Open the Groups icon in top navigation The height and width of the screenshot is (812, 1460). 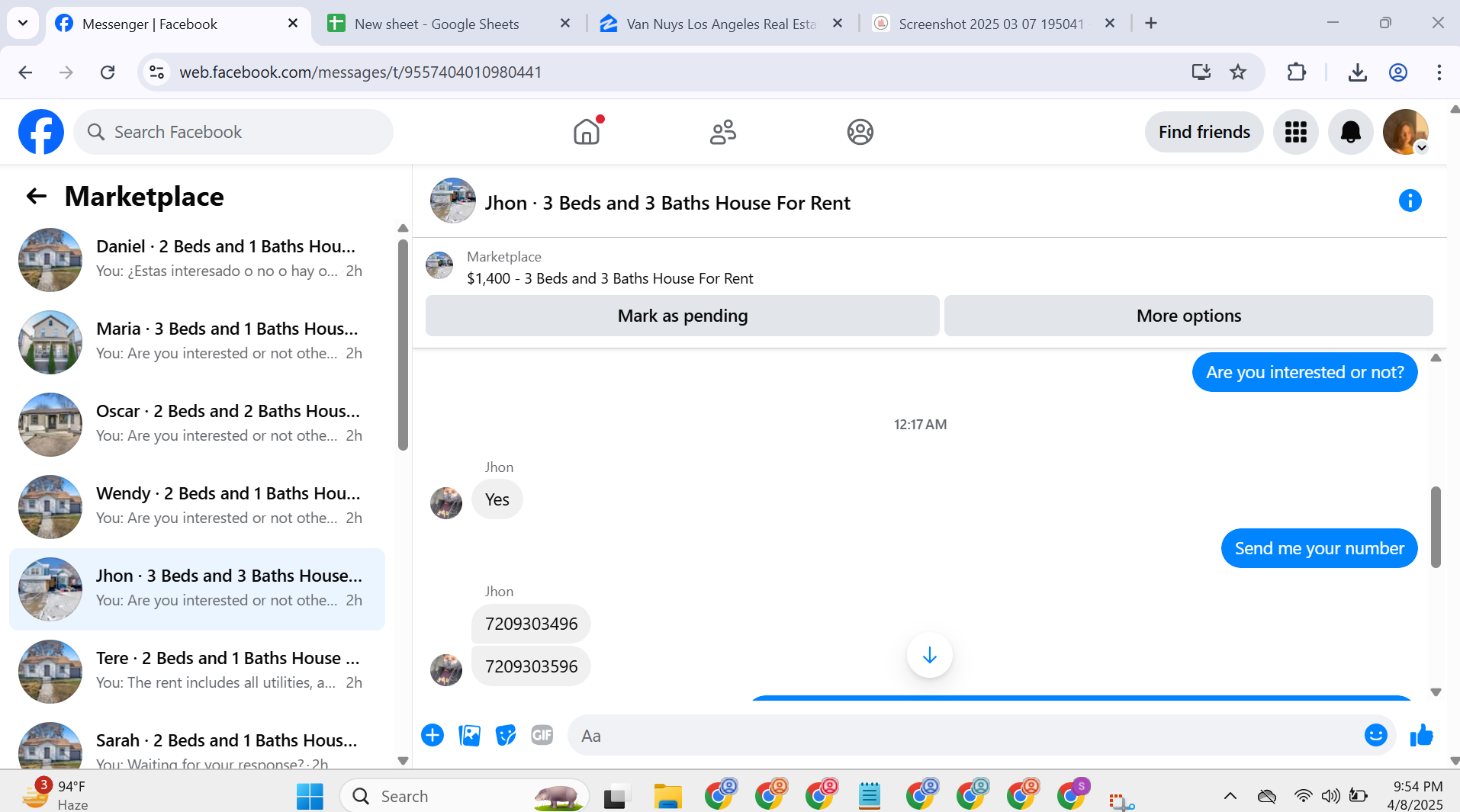[860, 132]
